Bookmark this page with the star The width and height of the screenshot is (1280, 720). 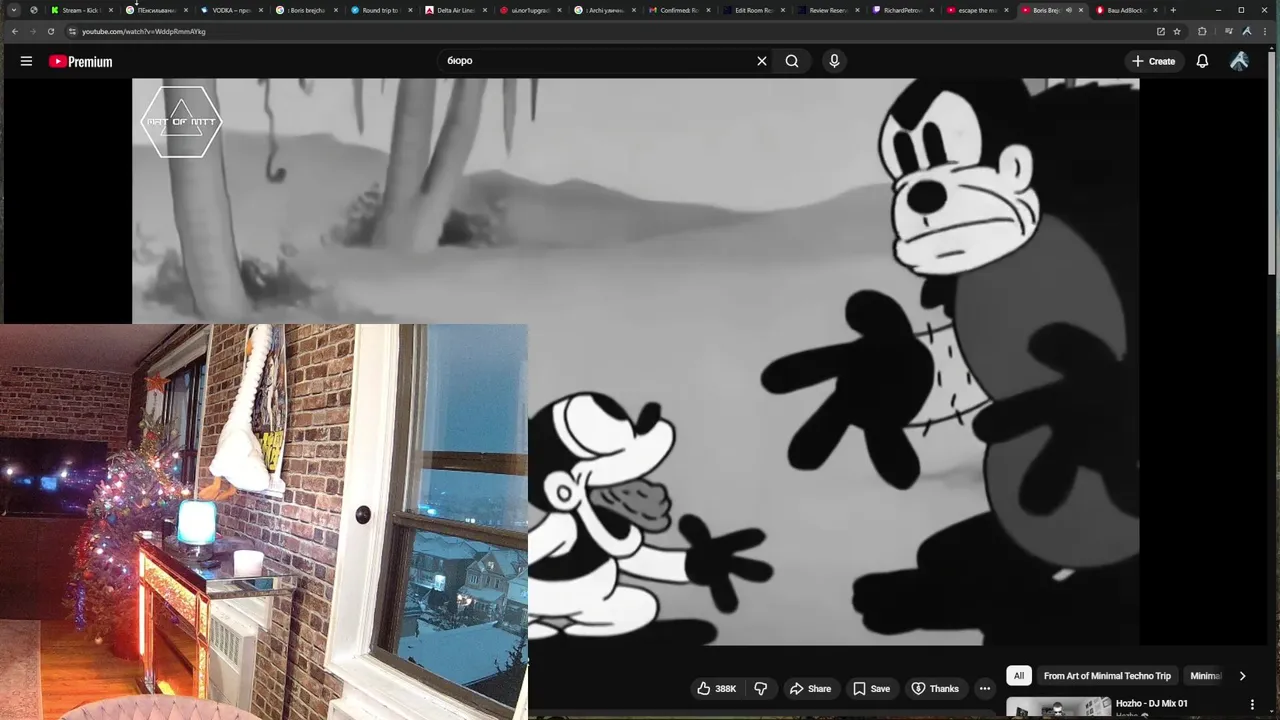tap(1177, 31)
